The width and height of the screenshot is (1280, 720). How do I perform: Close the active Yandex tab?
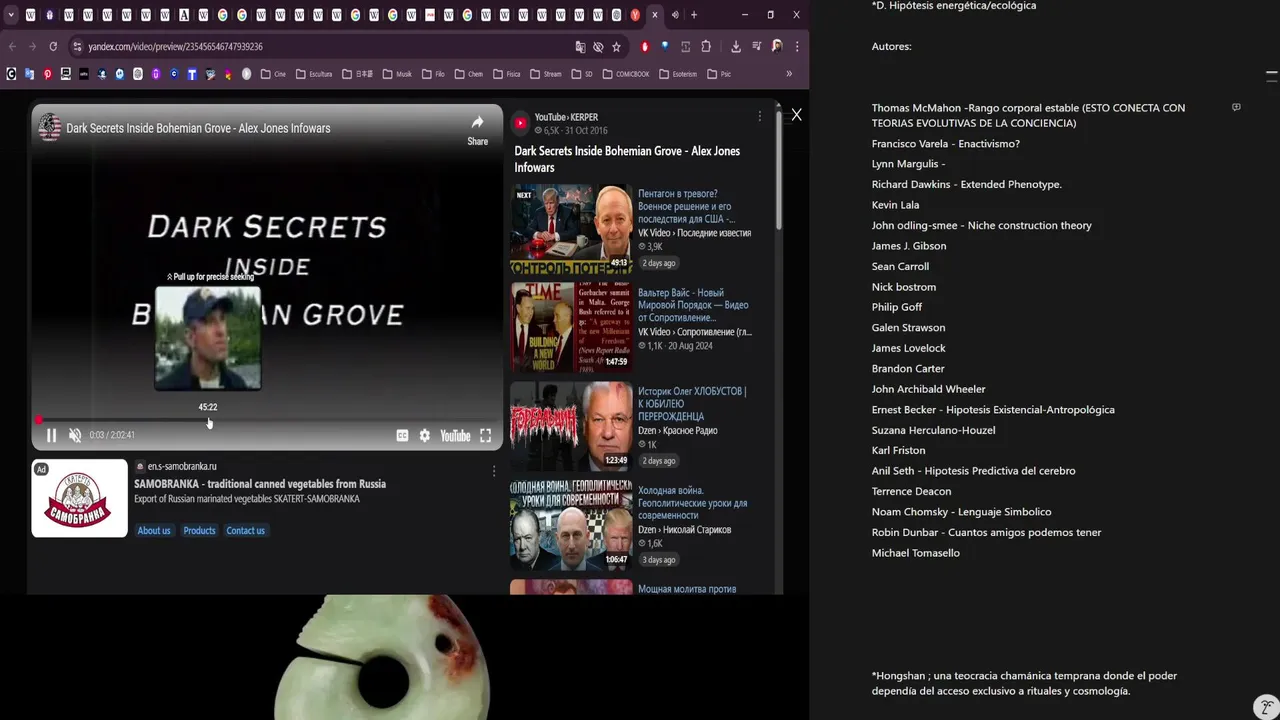click(654, 15)
